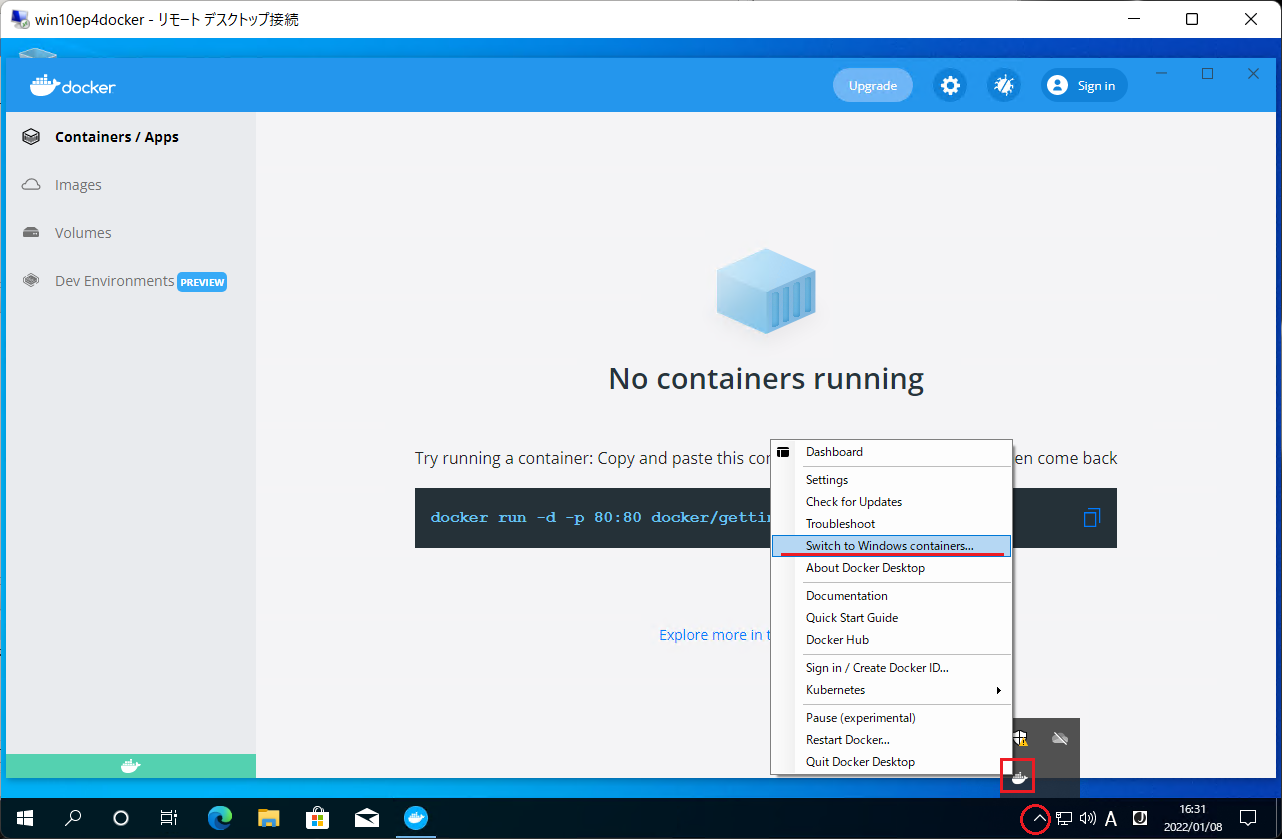The image size is (1282, 839).
Task: Launch Microsoft Edge from the taskbar
Action: (219, 818)
